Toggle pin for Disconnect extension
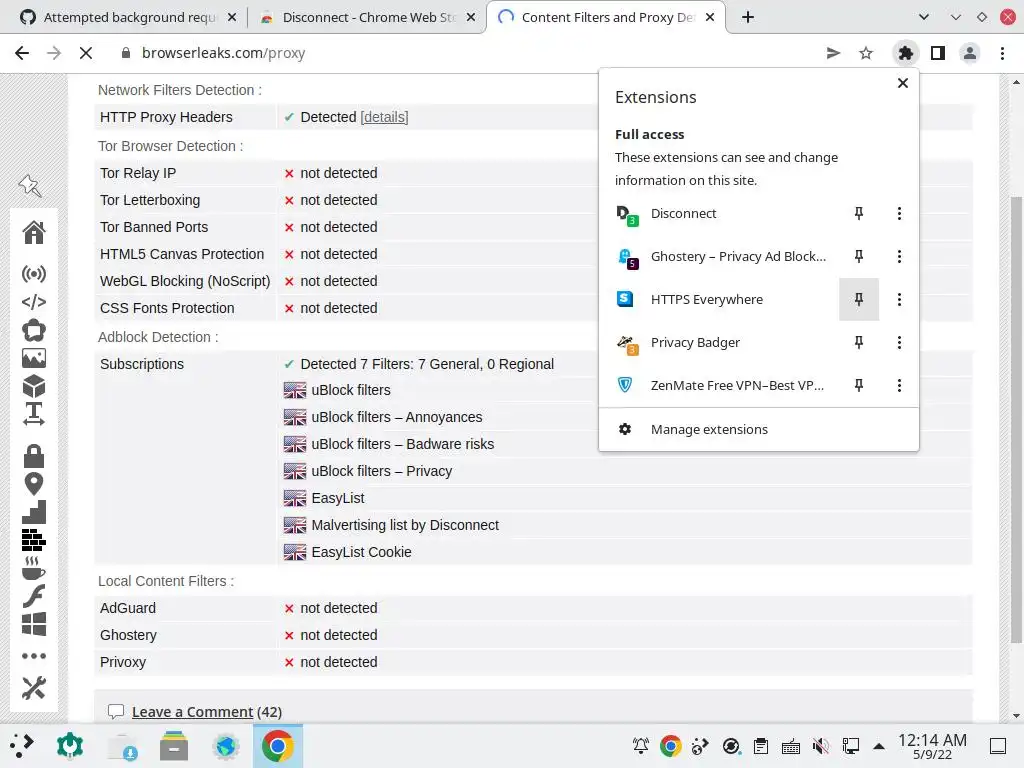 click(859, 214)
